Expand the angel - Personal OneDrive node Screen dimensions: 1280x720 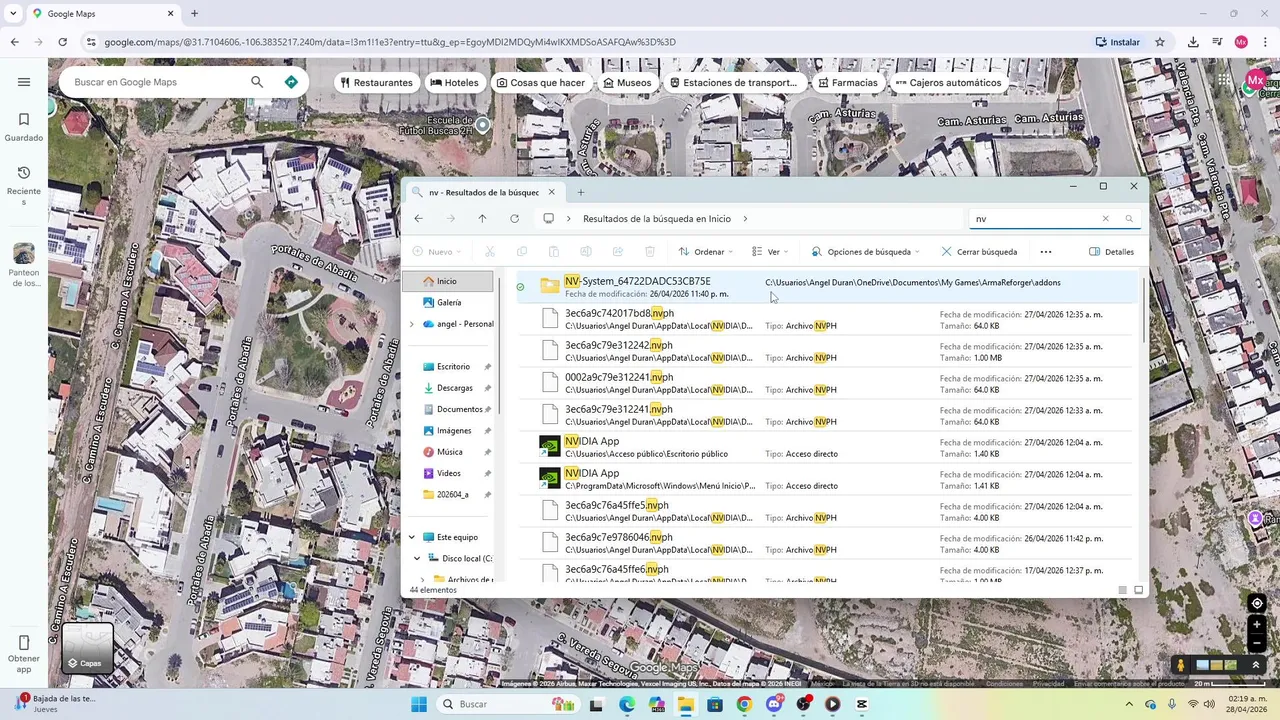pyautogui.click(x=411, y=324)
